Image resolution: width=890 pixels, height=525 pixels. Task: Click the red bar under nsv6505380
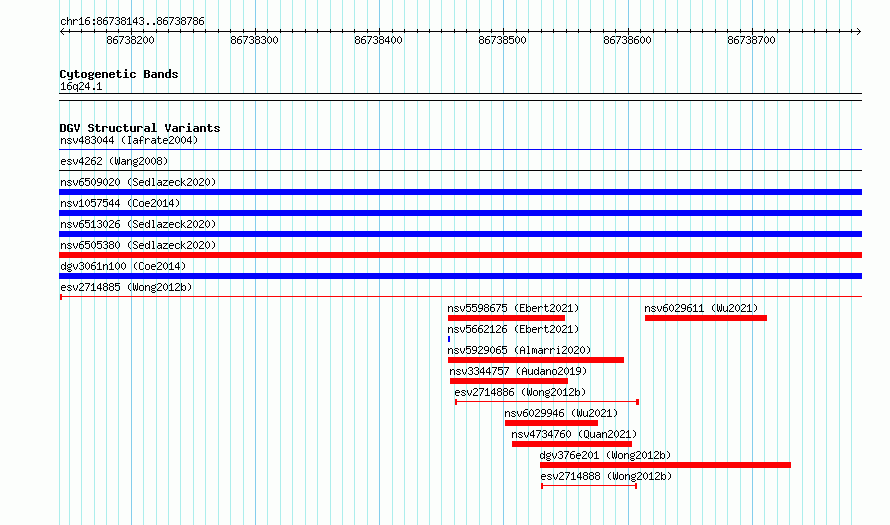tap(460, 255)
